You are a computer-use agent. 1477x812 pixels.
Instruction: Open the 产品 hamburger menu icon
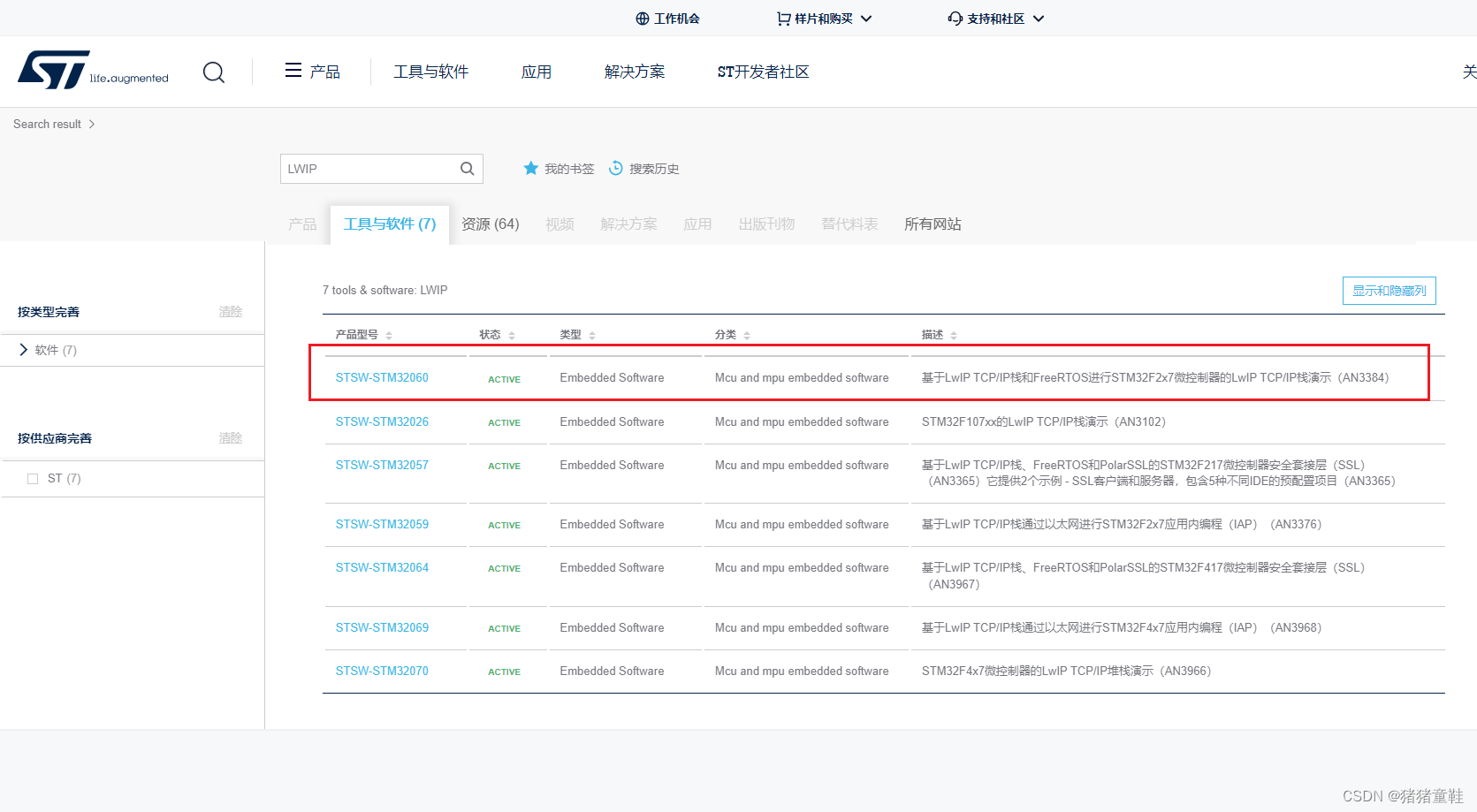293,71
